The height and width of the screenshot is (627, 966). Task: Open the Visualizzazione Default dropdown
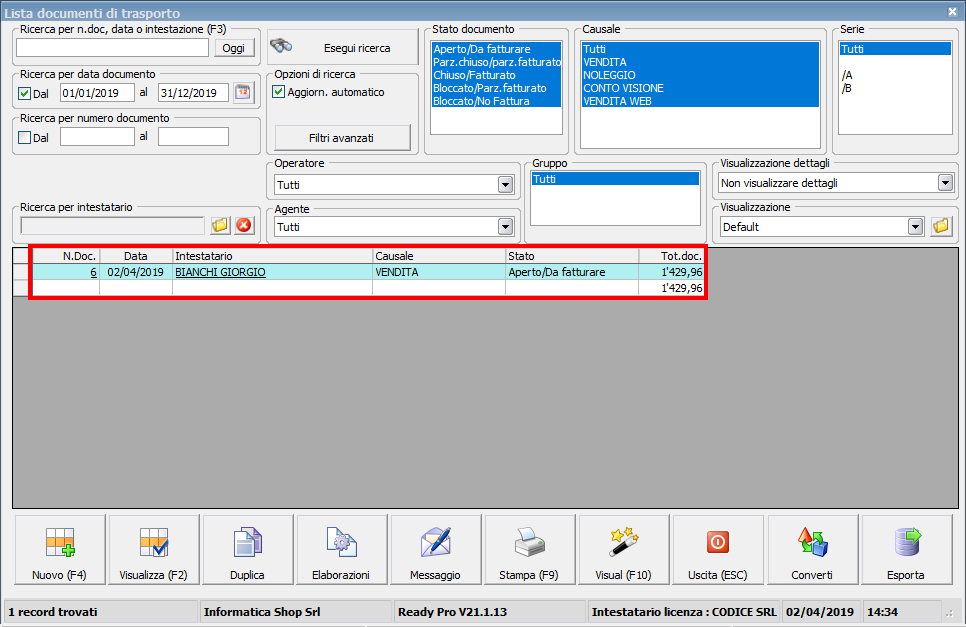[915, 227]
